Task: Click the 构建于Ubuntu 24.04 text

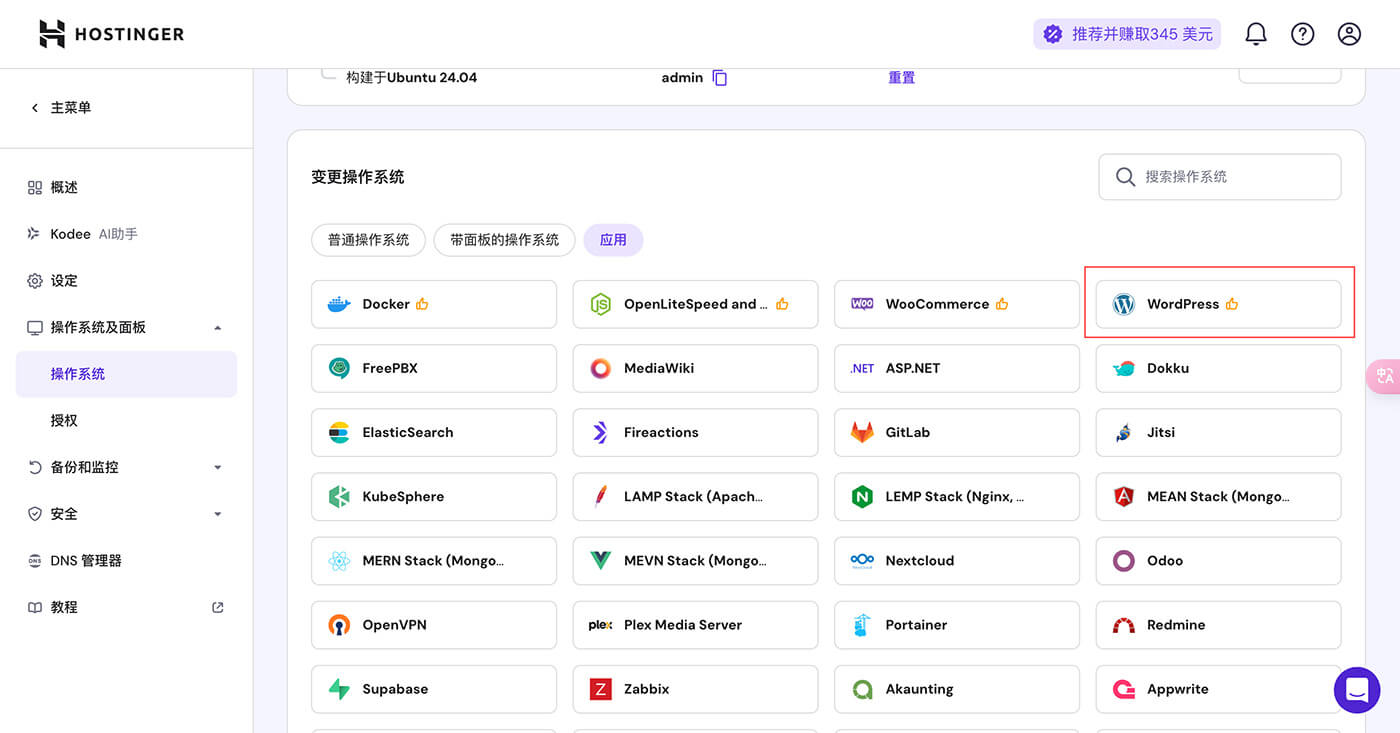Action: [411, 78]
